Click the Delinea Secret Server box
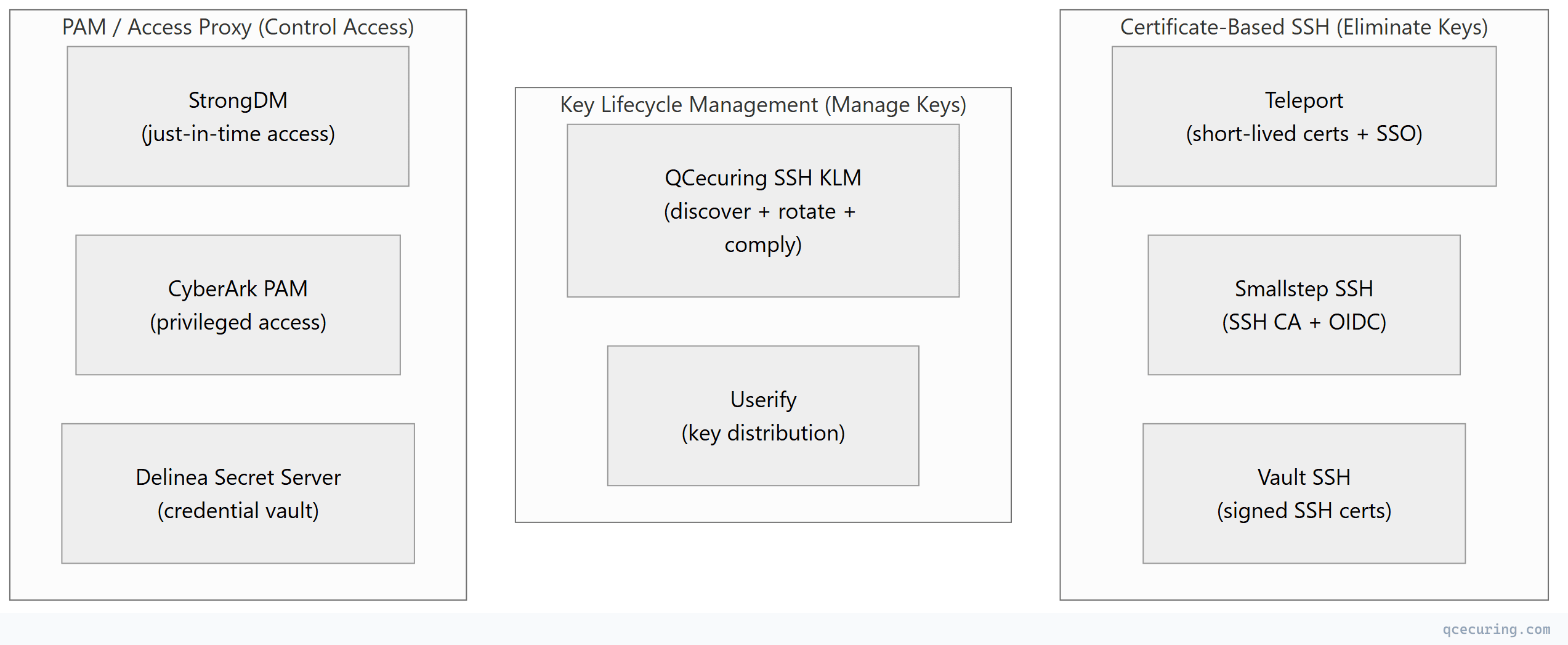The width and height of the screenshot is (1568, 645). (238, 493)
